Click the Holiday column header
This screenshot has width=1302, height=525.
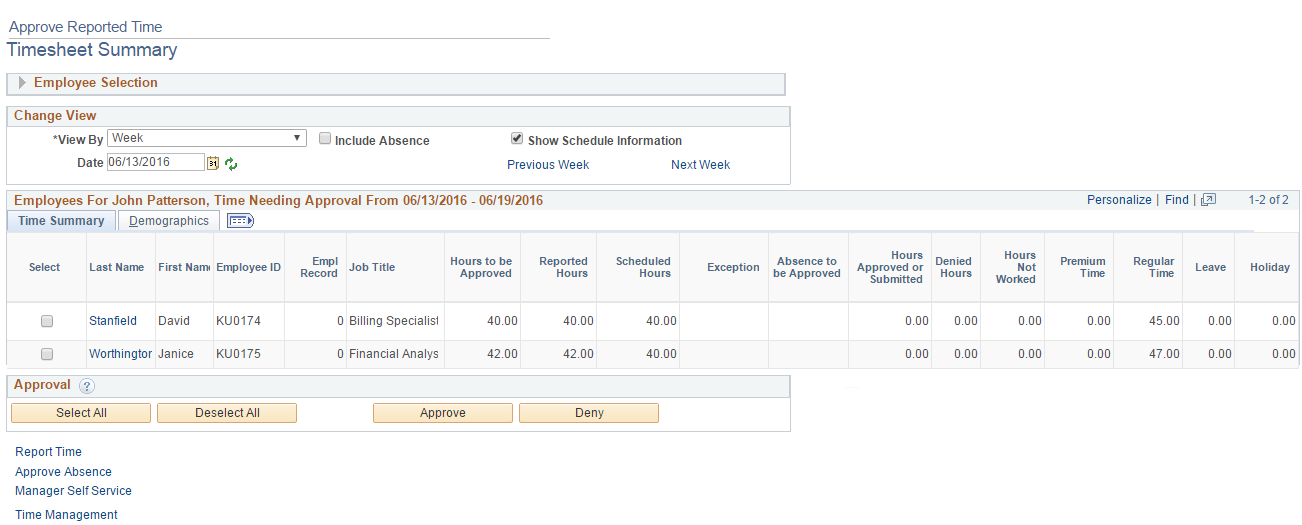tap(1270, 267)
